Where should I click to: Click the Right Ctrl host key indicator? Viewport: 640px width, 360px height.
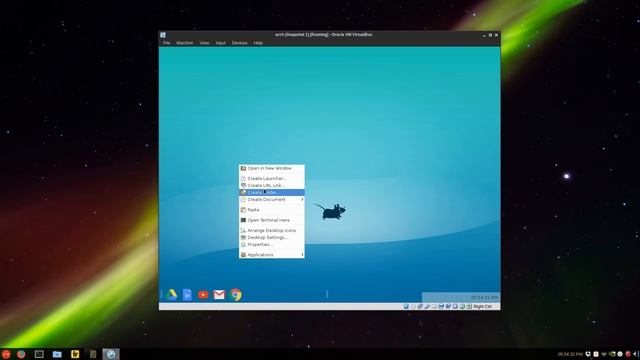[482, 307]
